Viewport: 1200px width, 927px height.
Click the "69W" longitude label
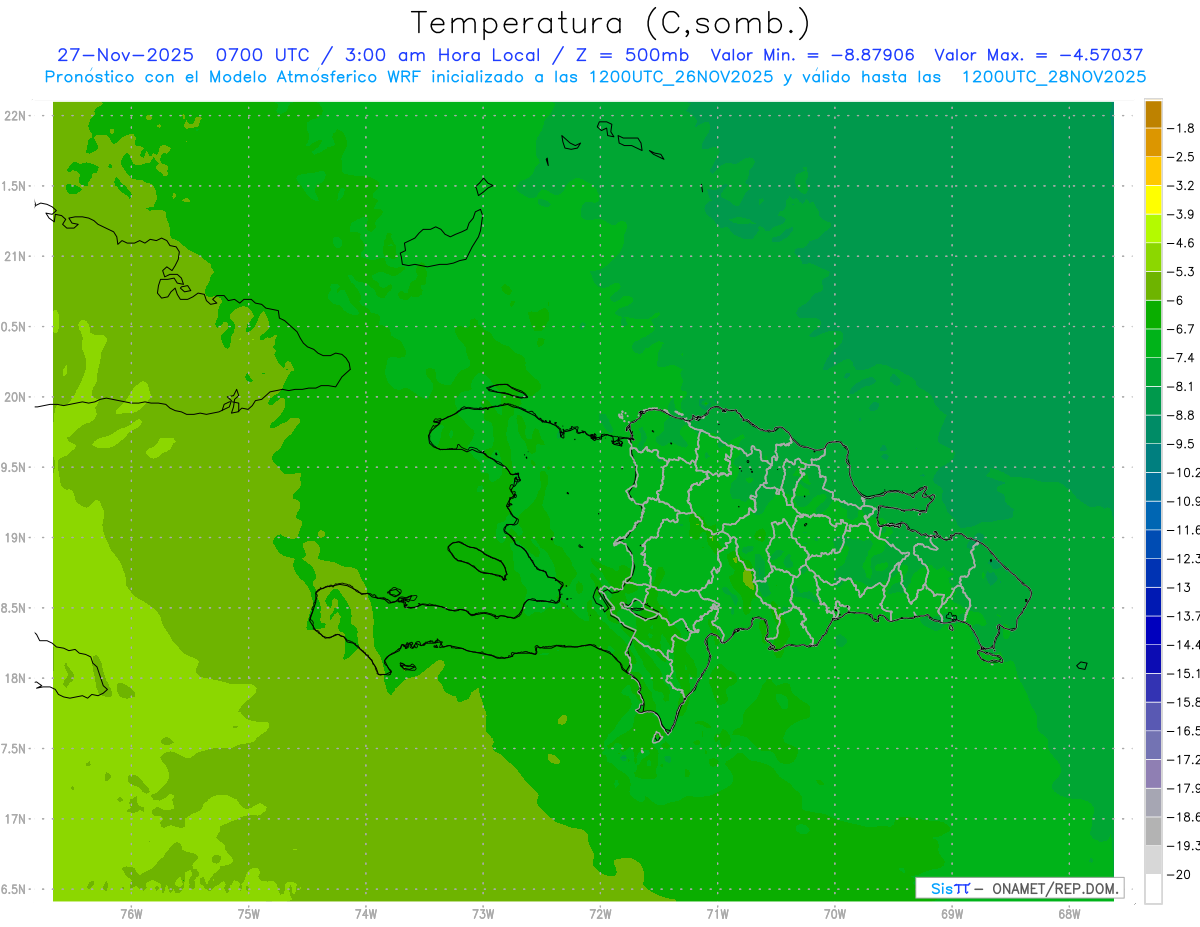[952, 913]
